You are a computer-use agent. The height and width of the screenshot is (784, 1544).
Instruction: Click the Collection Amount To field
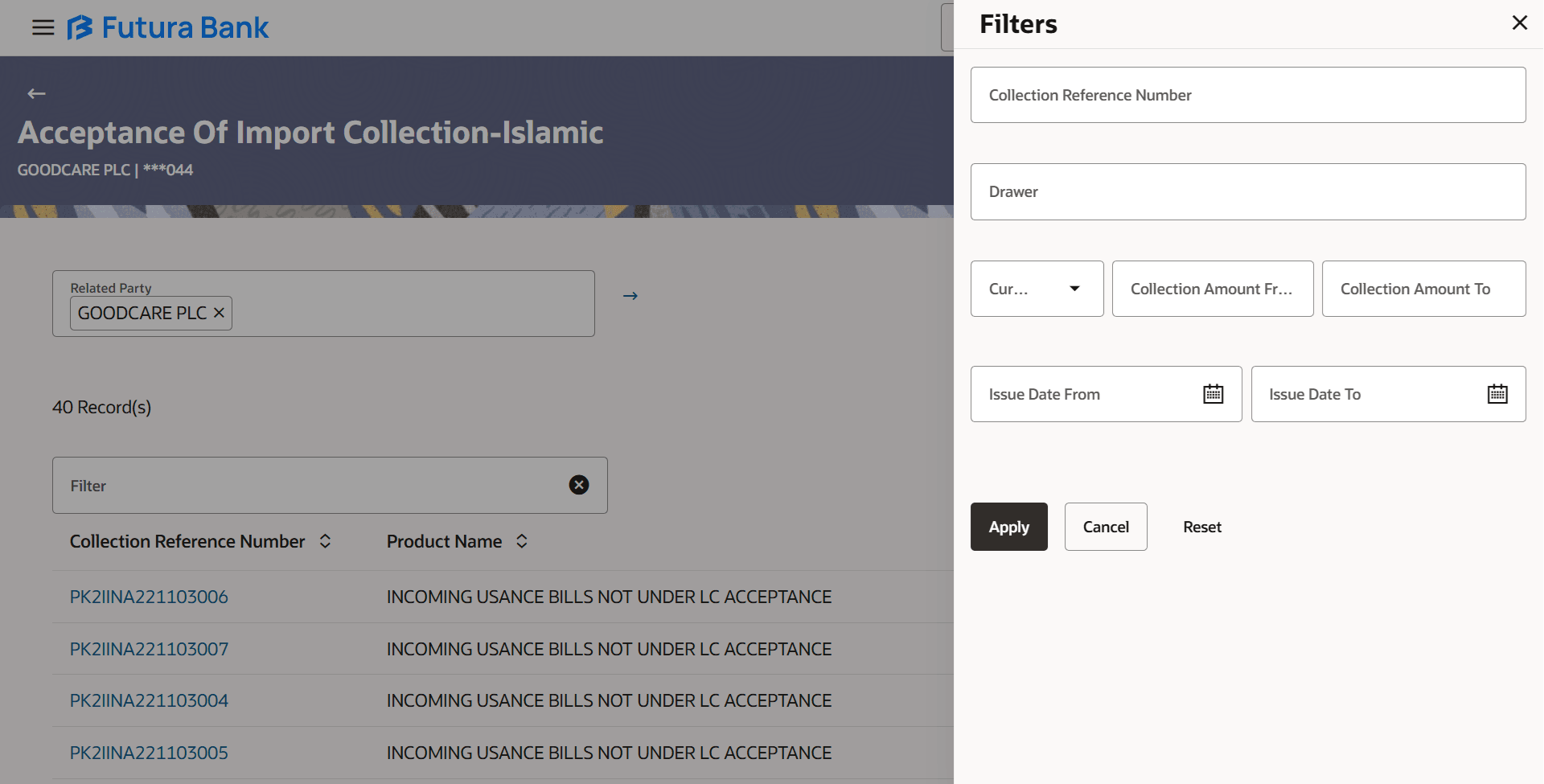pyautogui.click(x=1424, y=289)
